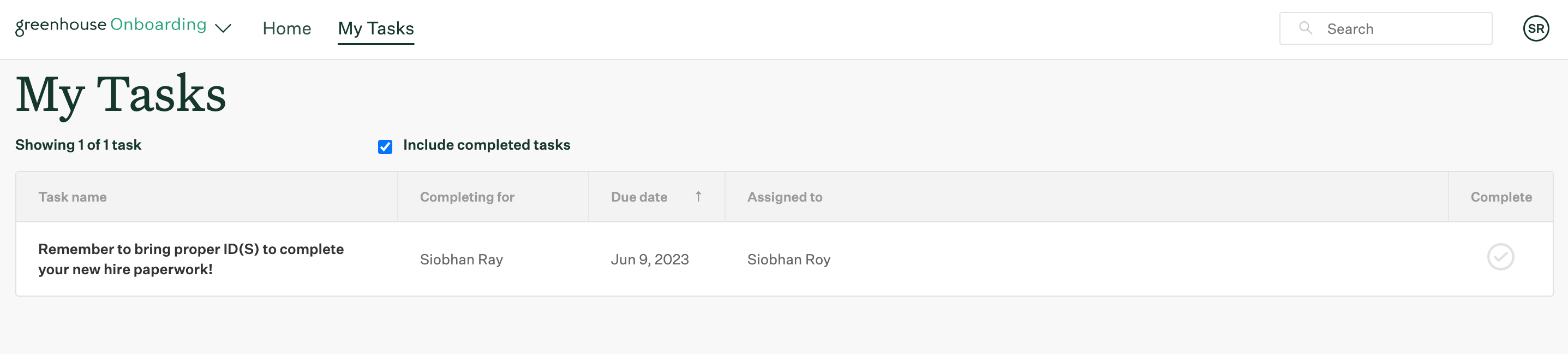Viewport: 1568px width, 354px height.
Task: Open the Home tab
Action: (x=286, y=28)
